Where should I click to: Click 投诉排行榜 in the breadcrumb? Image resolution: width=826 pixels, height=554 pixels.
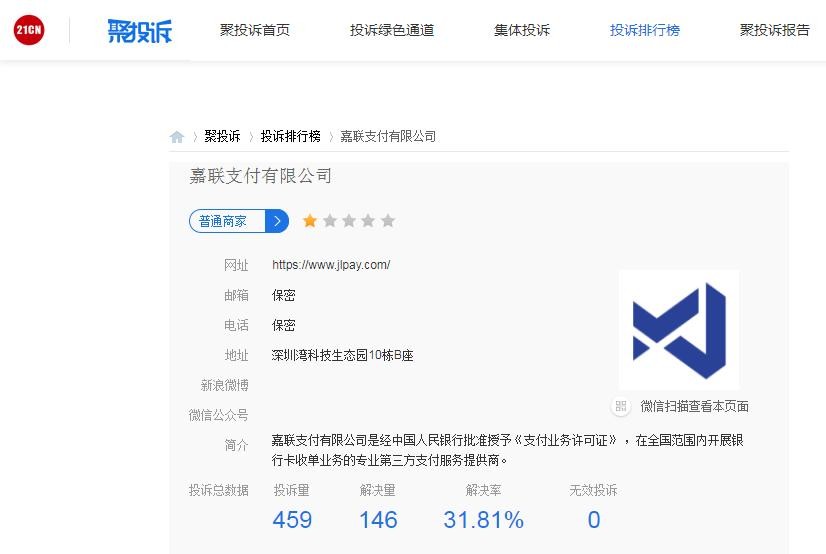coord(291,136)
